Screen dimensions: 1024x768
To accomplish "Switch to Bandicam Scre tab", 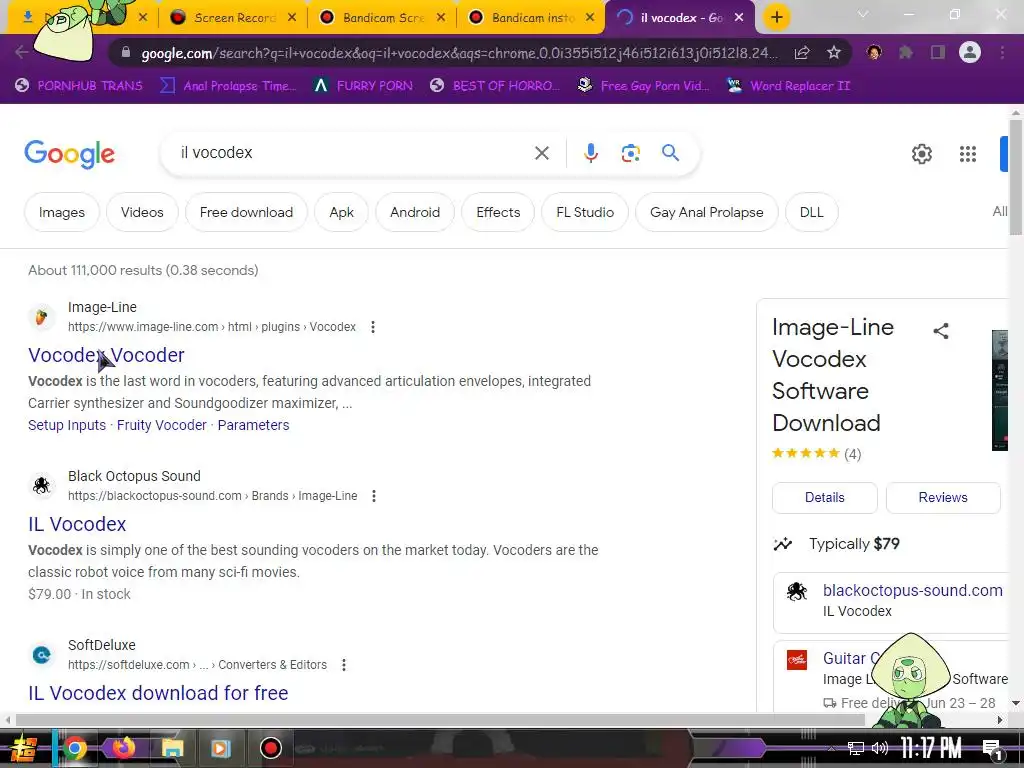I will coord(383,18).
